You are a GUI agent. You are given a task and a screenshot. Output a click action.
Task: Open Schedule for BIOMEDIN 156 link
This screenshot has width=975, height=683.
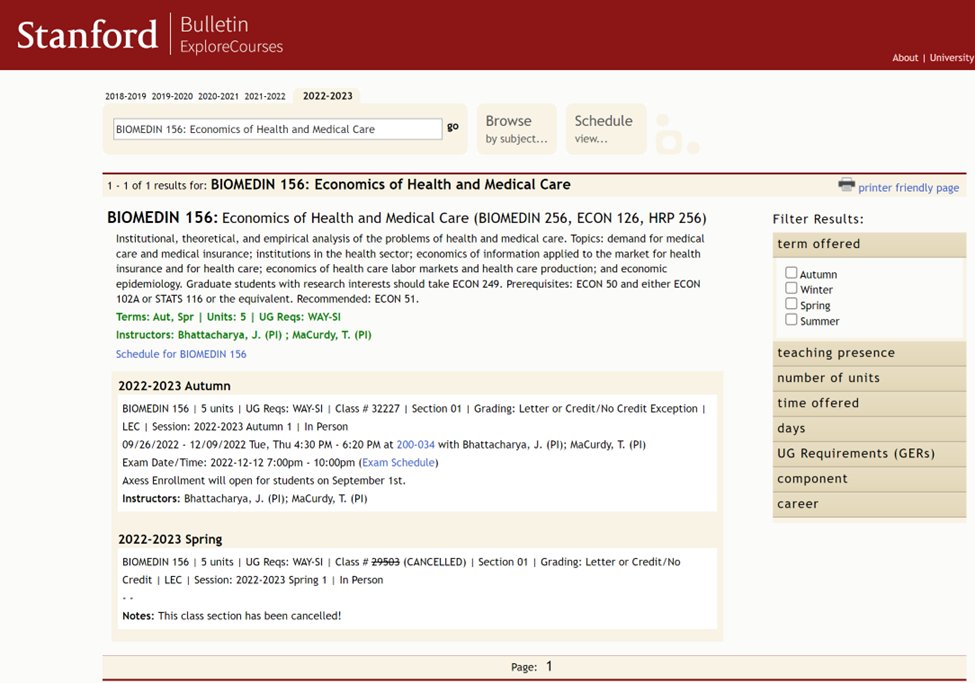tap(181, 354)
